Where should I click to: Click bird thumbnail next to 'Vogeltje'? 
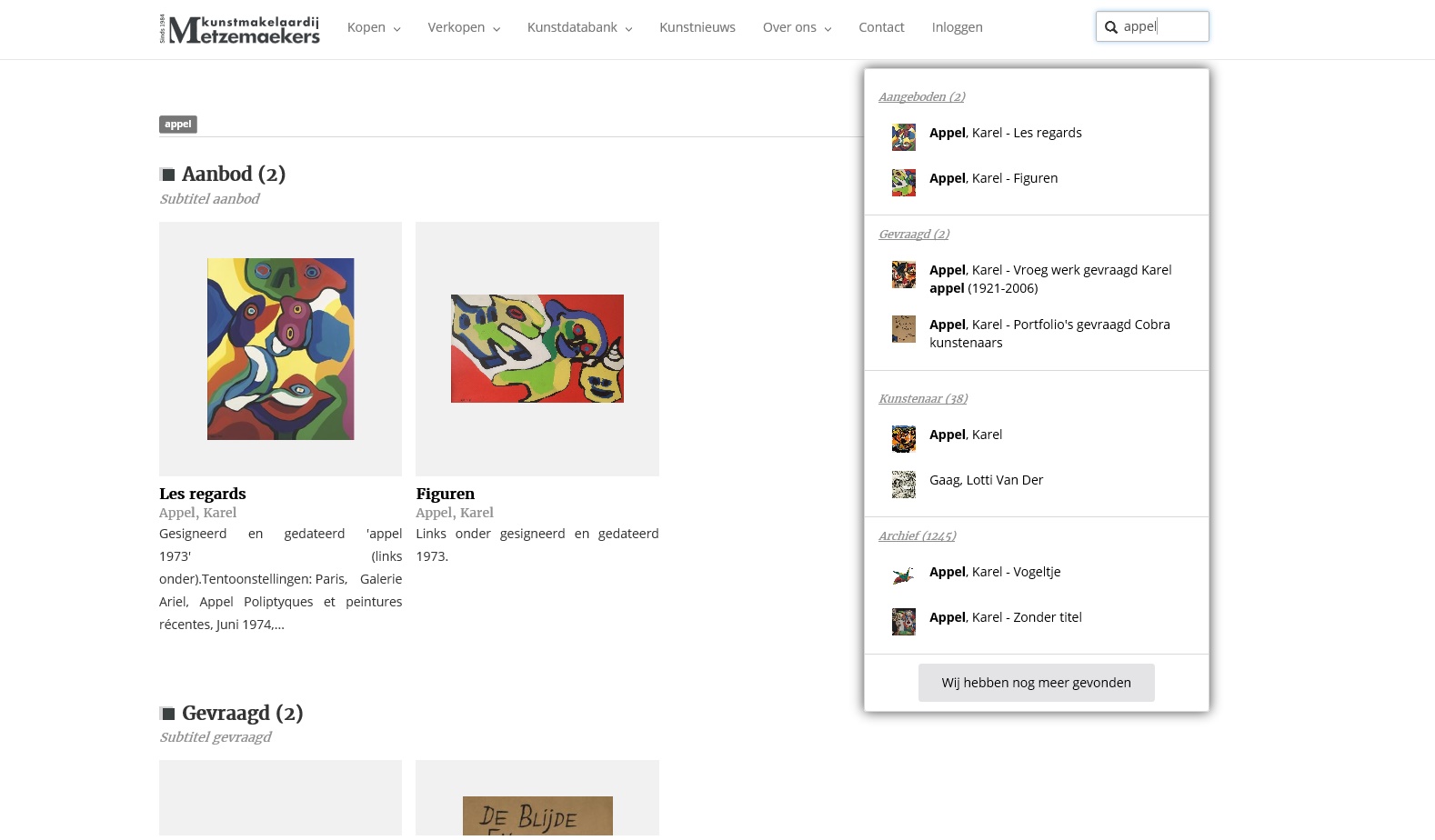pyautogui.click(x=904, y=576)
